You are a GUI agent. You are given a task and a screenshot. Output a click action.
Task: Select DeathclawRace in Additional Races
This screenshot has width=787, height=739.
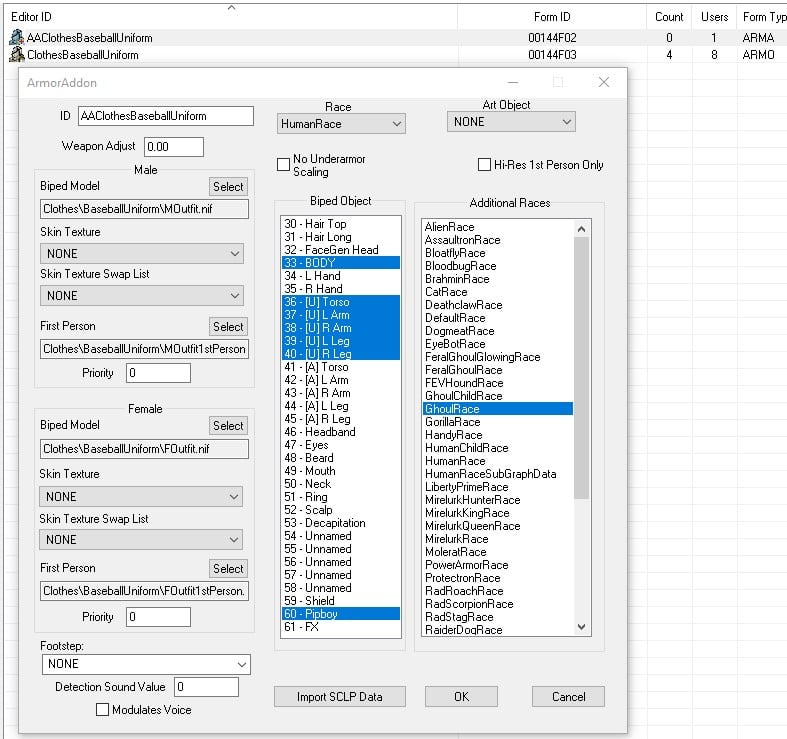[x=498, y=305]
